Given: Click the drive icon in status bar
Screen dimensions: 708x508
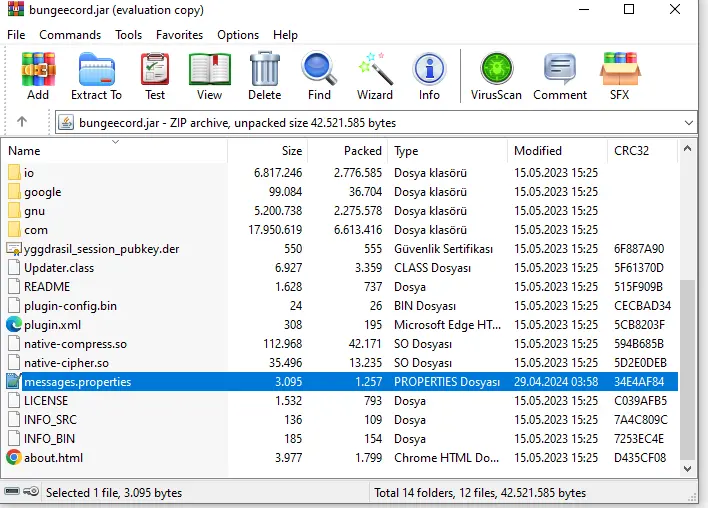Looking at the screenshot, I should pyautogui.click(x=12, y=491).
